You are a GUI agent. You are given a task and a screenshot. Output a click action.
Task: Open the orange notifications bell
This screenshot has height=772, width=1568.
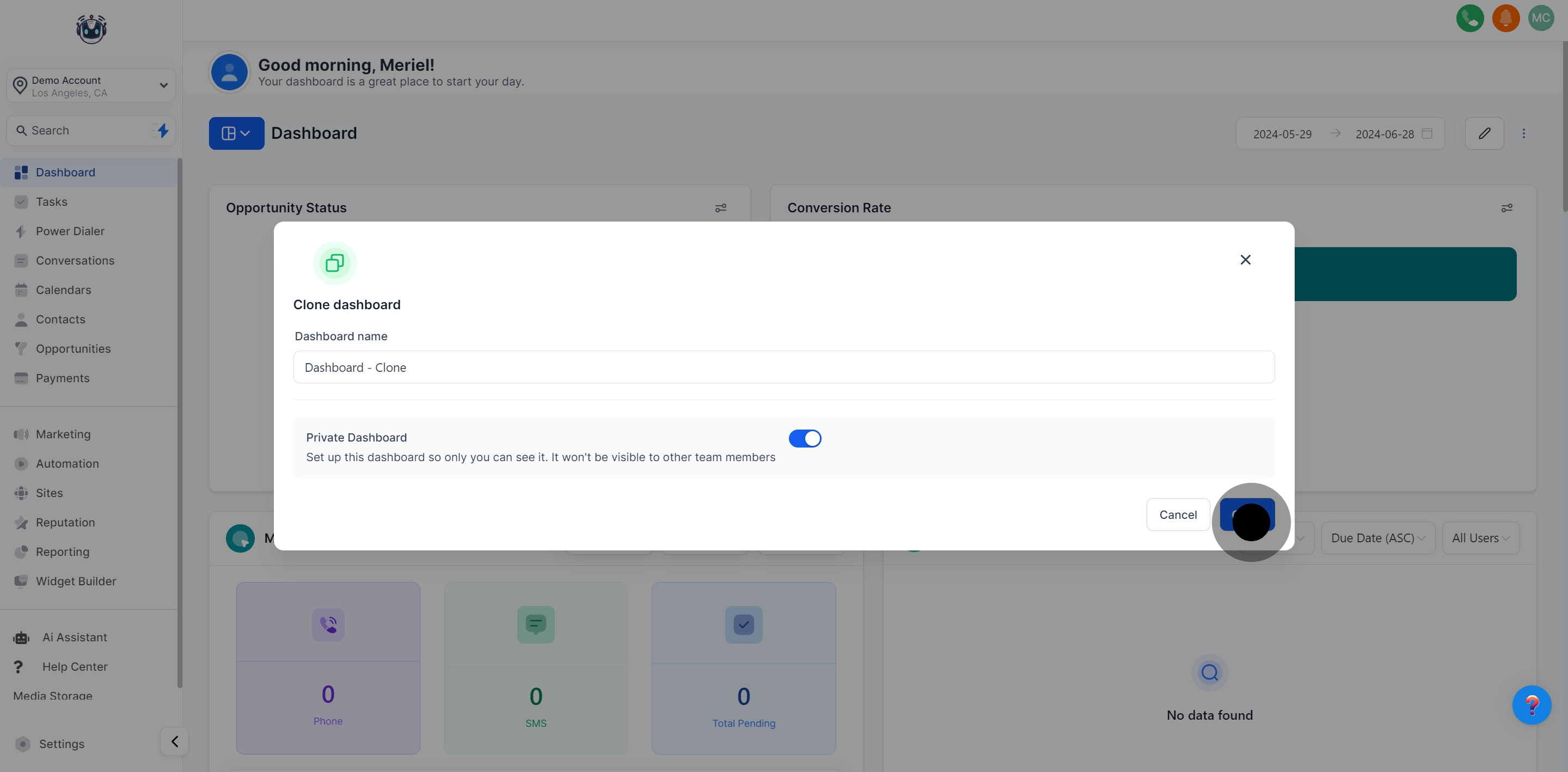click(1505, 19)
